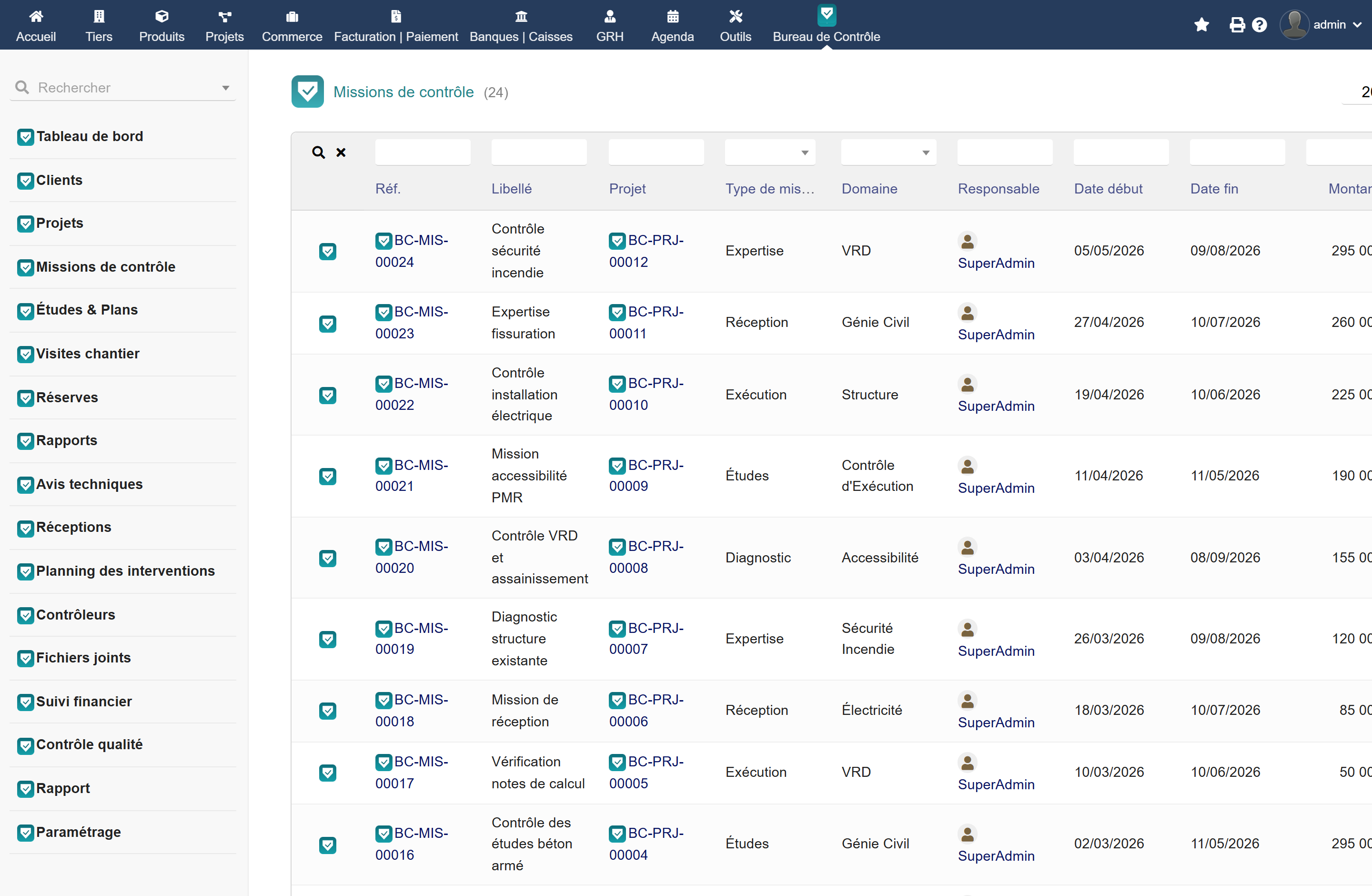Open the Outils tools icon
The width and height of the screenshot is (1372, 896).
(x=736, y=16)
